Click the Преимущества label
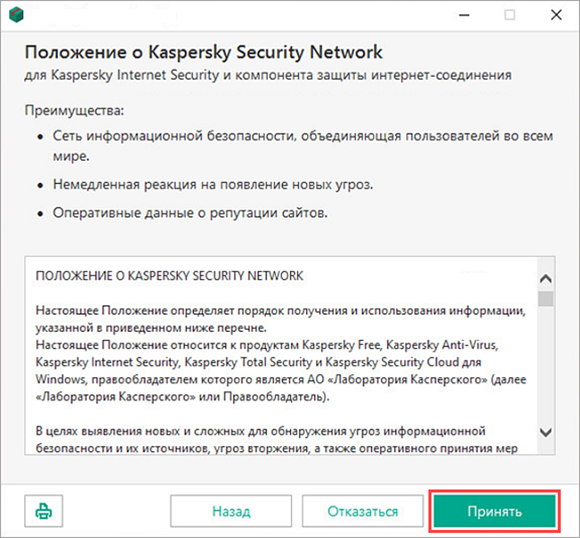The height and width of the screenshot is (538, 580). [x=74, y=110]
